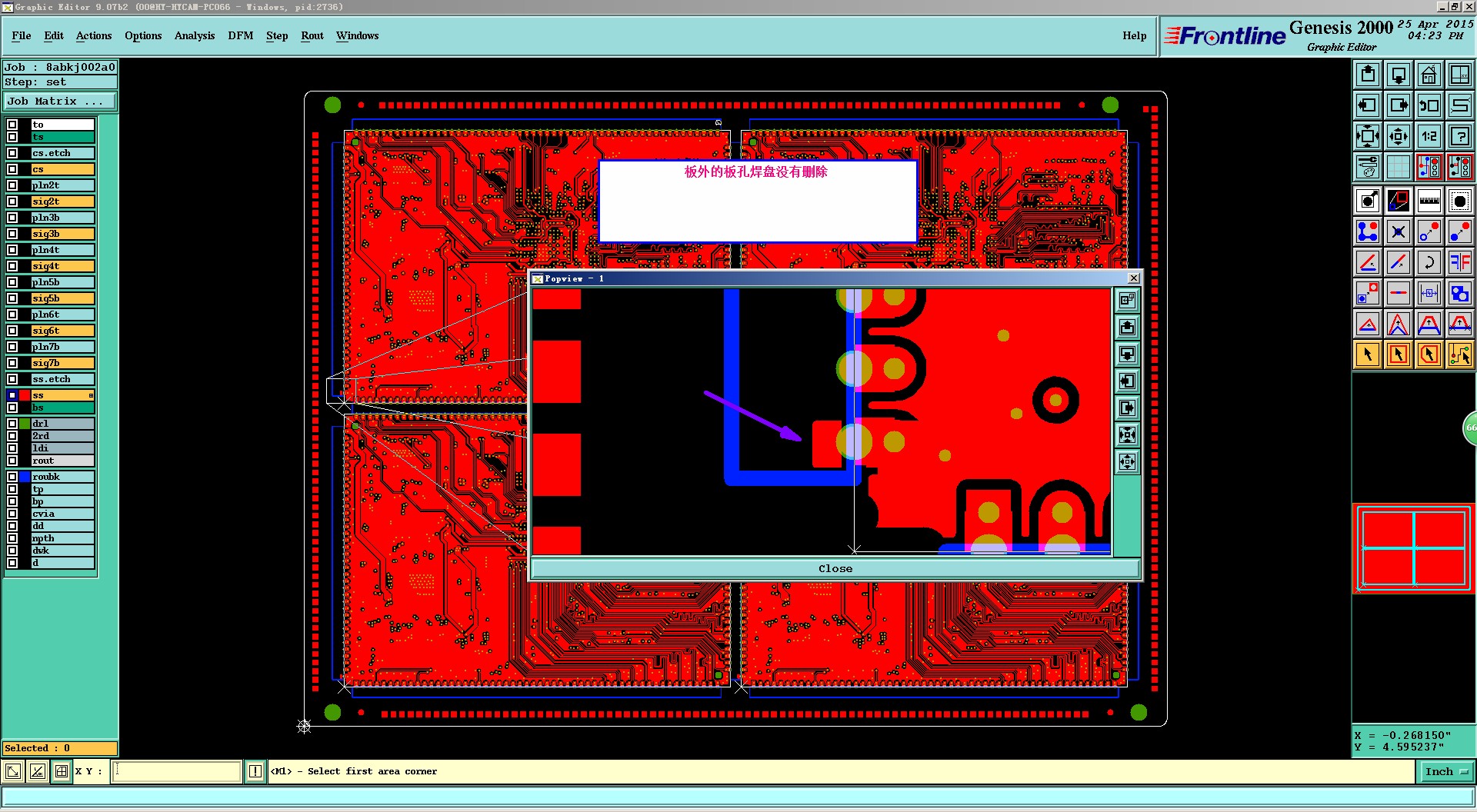This screenshot has height=812, width=1477.
Task: Open the wrench tools settings icon
Action: pos(1368,167)
